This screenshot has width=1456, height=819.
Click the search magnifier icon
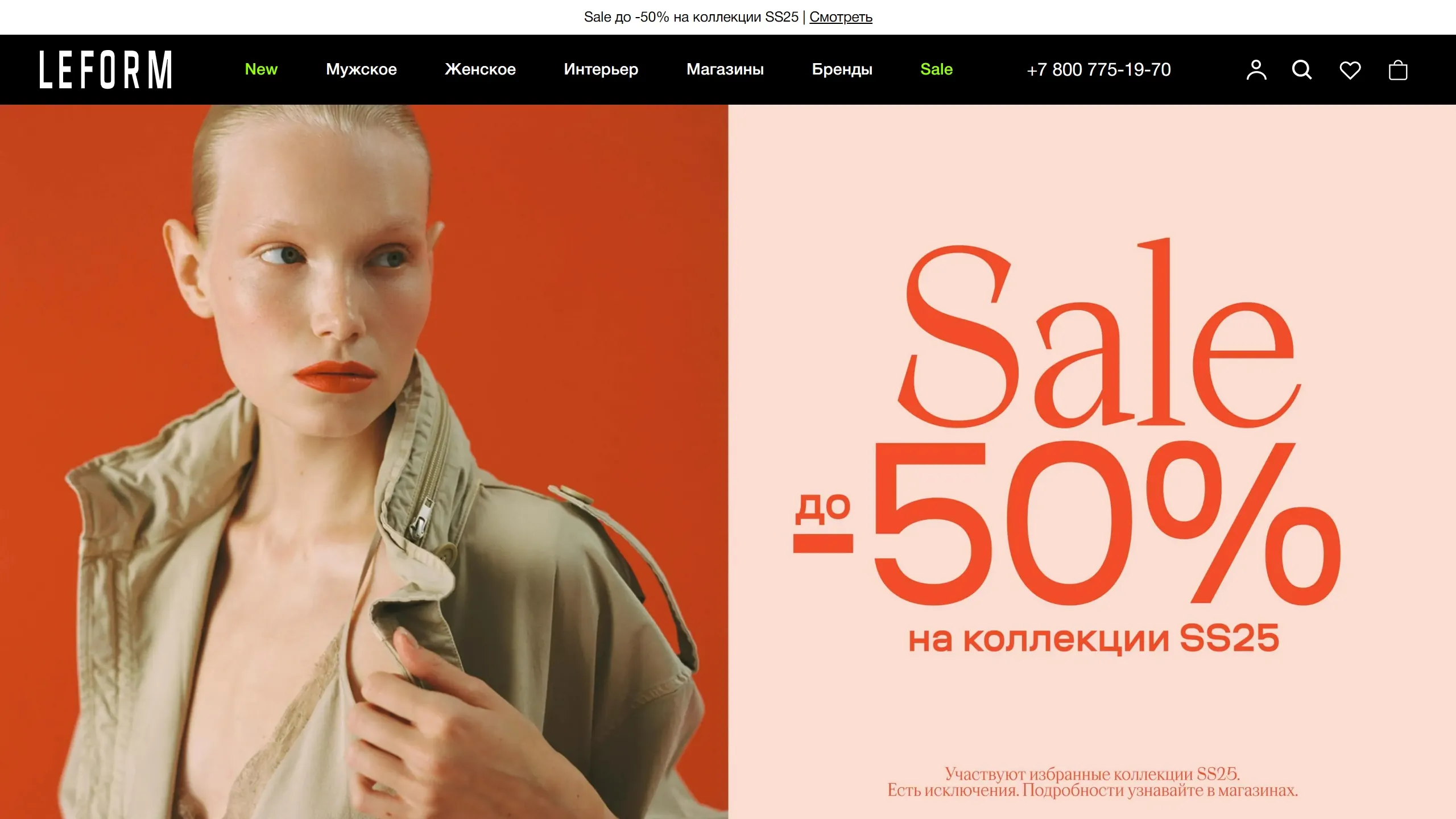[x=1302, y=70]
